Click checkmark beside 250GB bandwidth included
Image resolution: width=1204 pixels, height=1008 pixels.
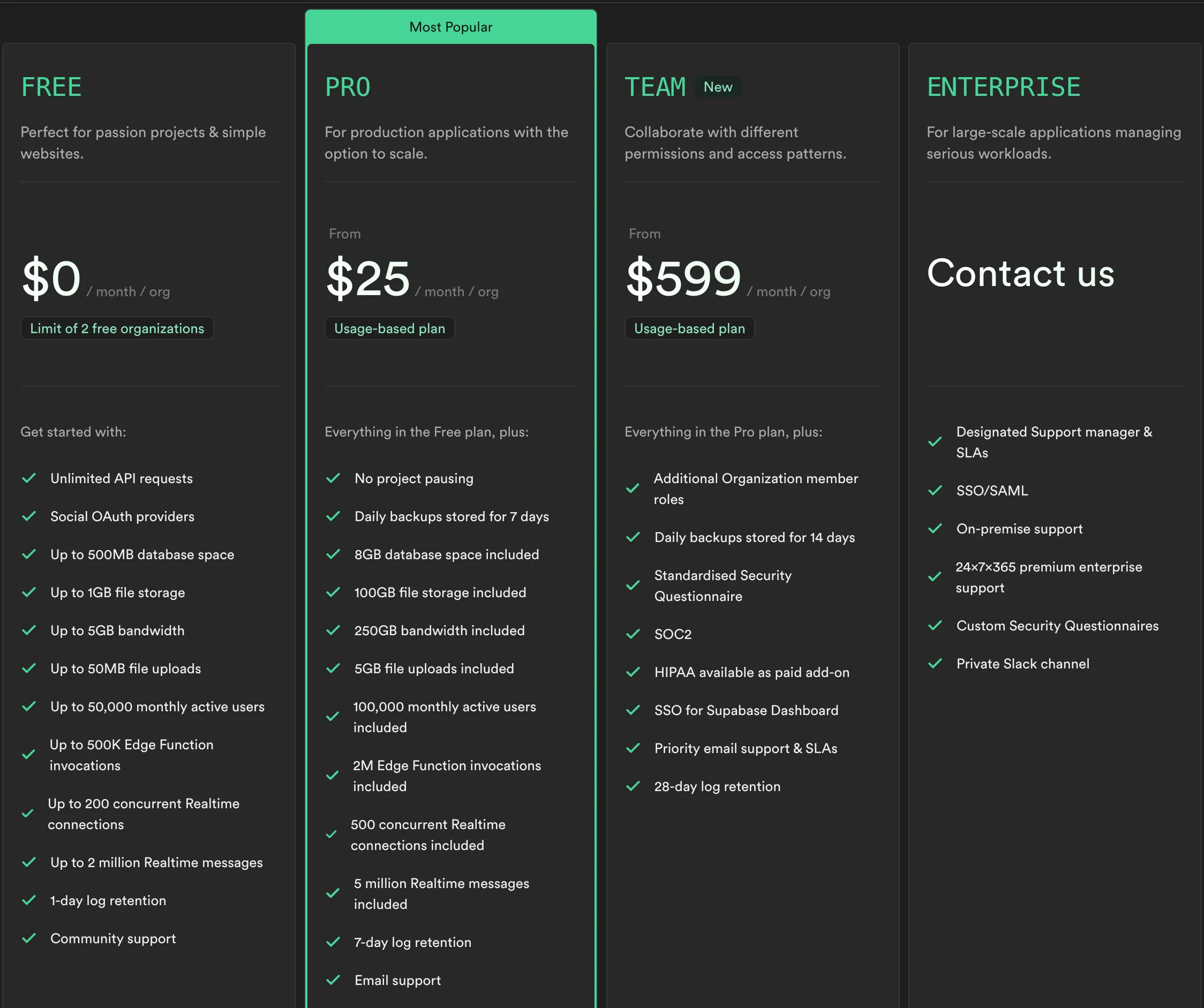[333, 630]
